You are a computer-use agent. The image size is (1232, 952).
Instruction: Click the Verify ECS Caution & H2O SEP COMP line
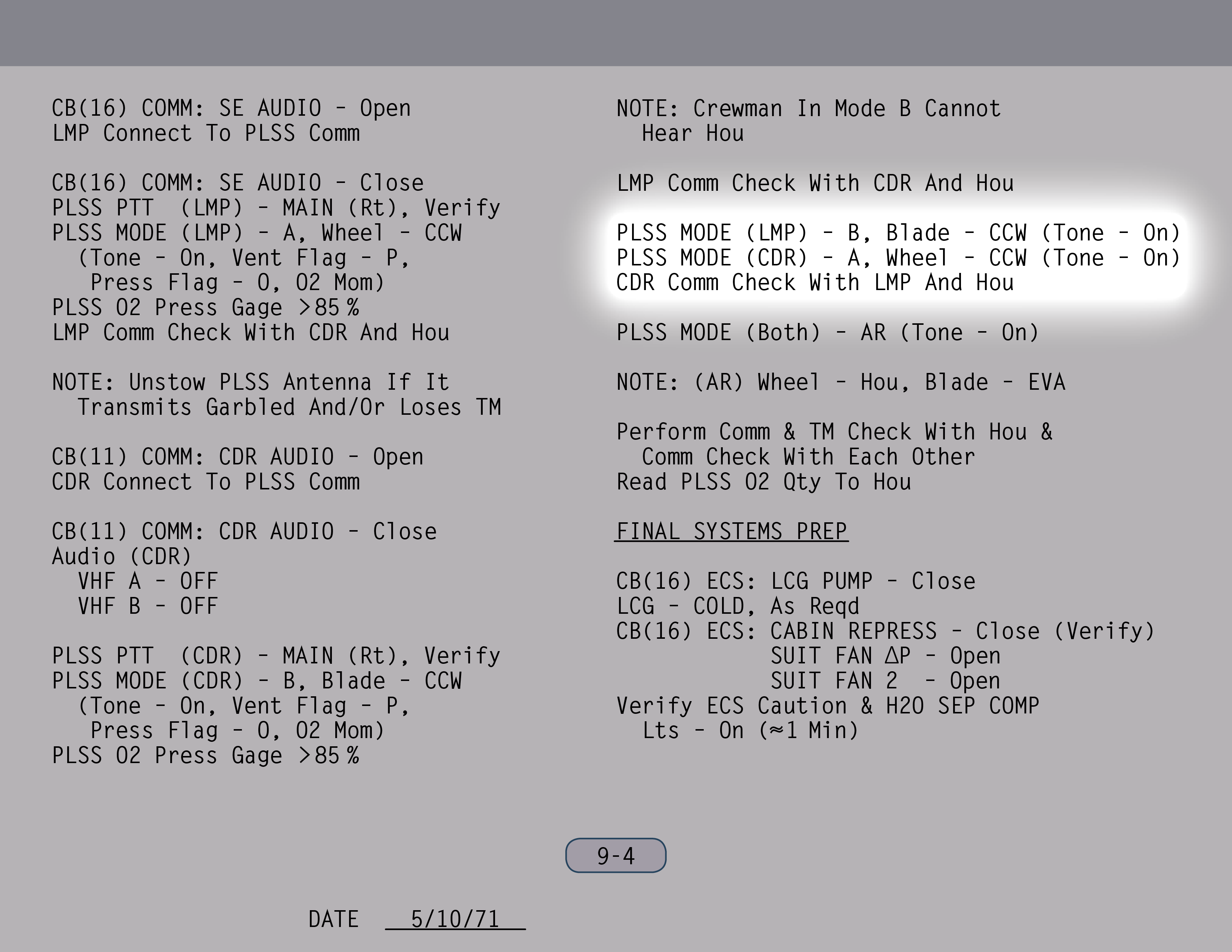827,706
